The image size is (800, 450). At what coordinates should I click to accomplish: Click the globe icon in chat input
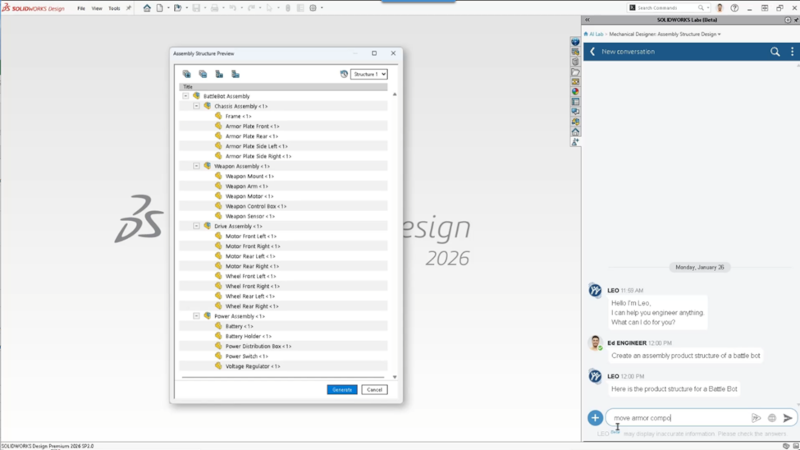point(772,418)
